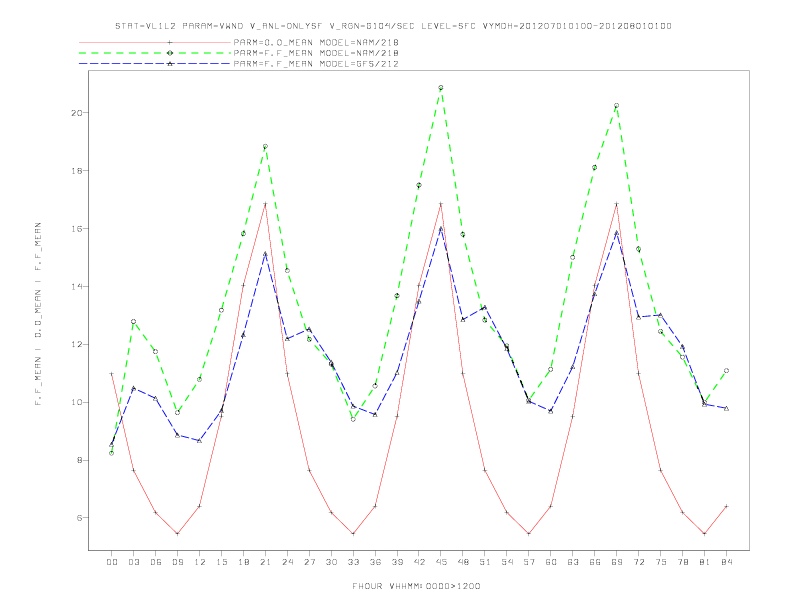Click y-axis tick label 6
This screenshot has width=792, height=612.
pos(80,518)
